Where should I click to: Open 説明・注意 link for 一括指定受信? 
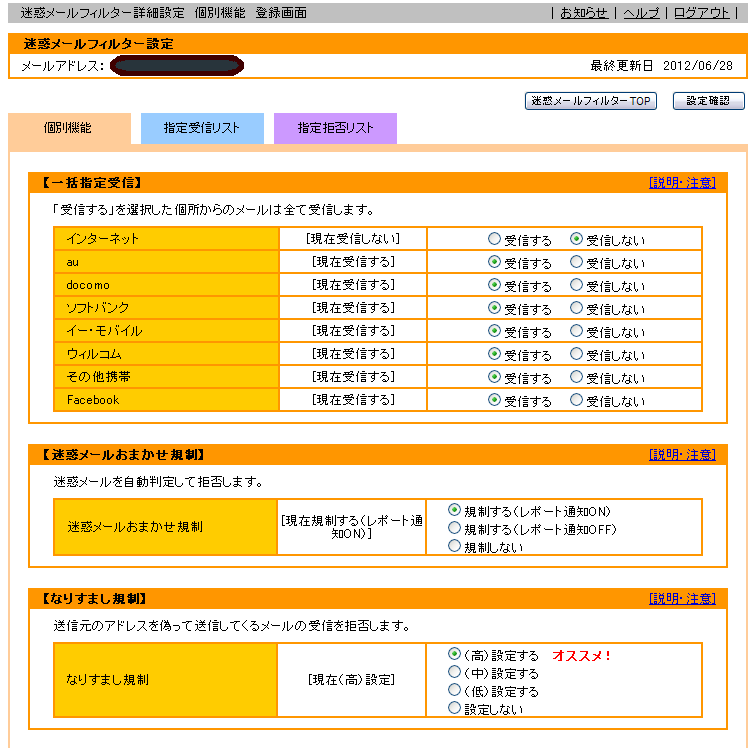[682, 182]
